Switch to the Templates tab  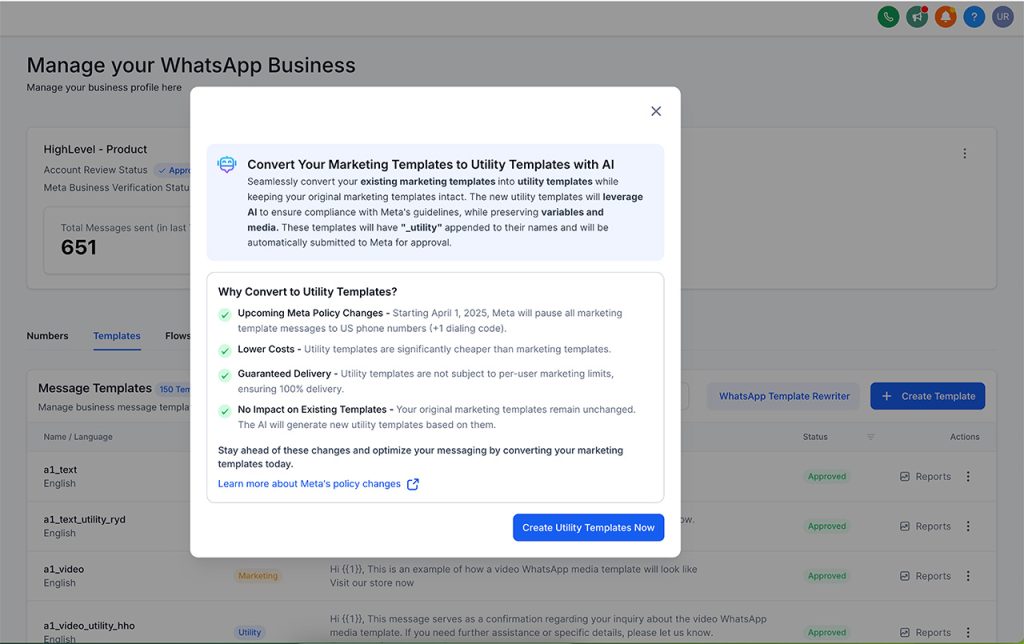click(116, 336)
